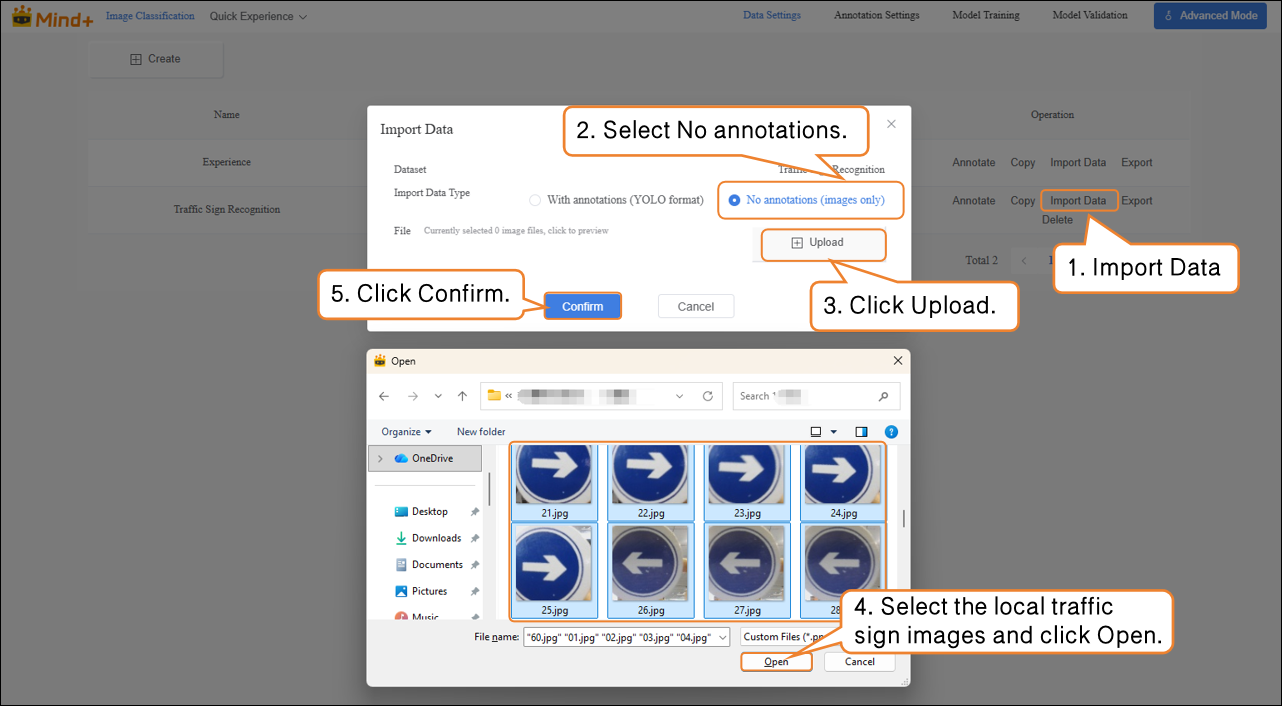The image size is (1282, 707).
Task: Click the OneDrive cloud icon in sidebar
Action: pyautogui.click(x=401, y=458)
